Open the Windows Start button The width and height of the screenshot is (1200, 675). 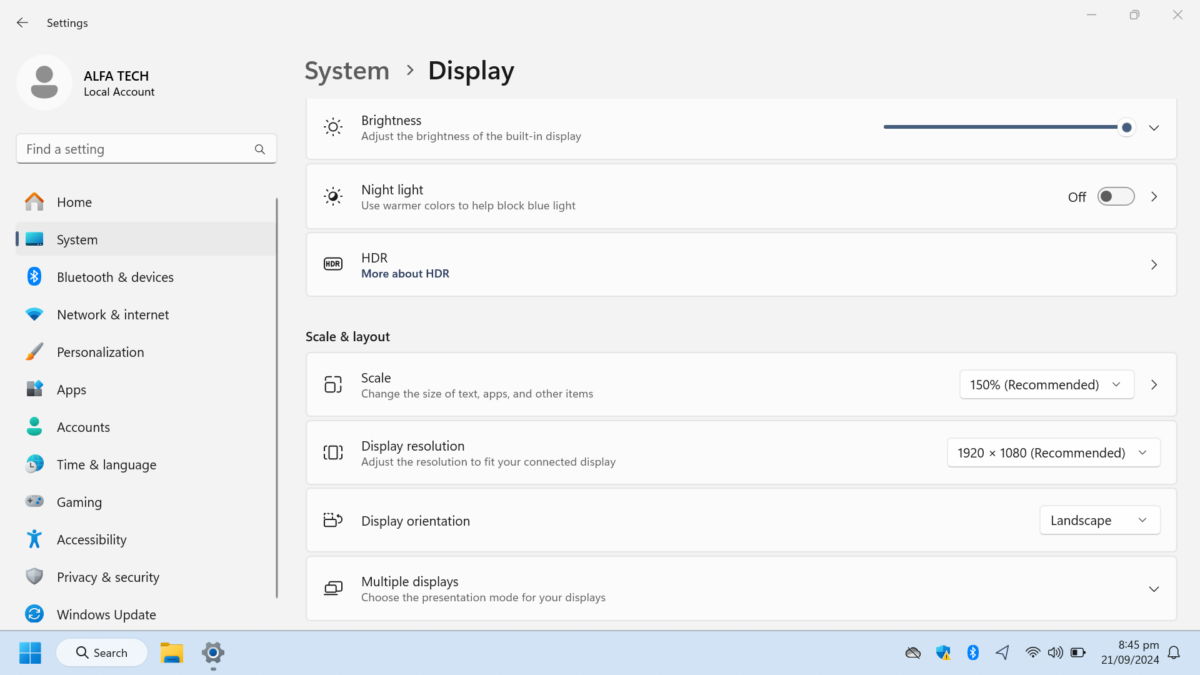click(30, 653)
